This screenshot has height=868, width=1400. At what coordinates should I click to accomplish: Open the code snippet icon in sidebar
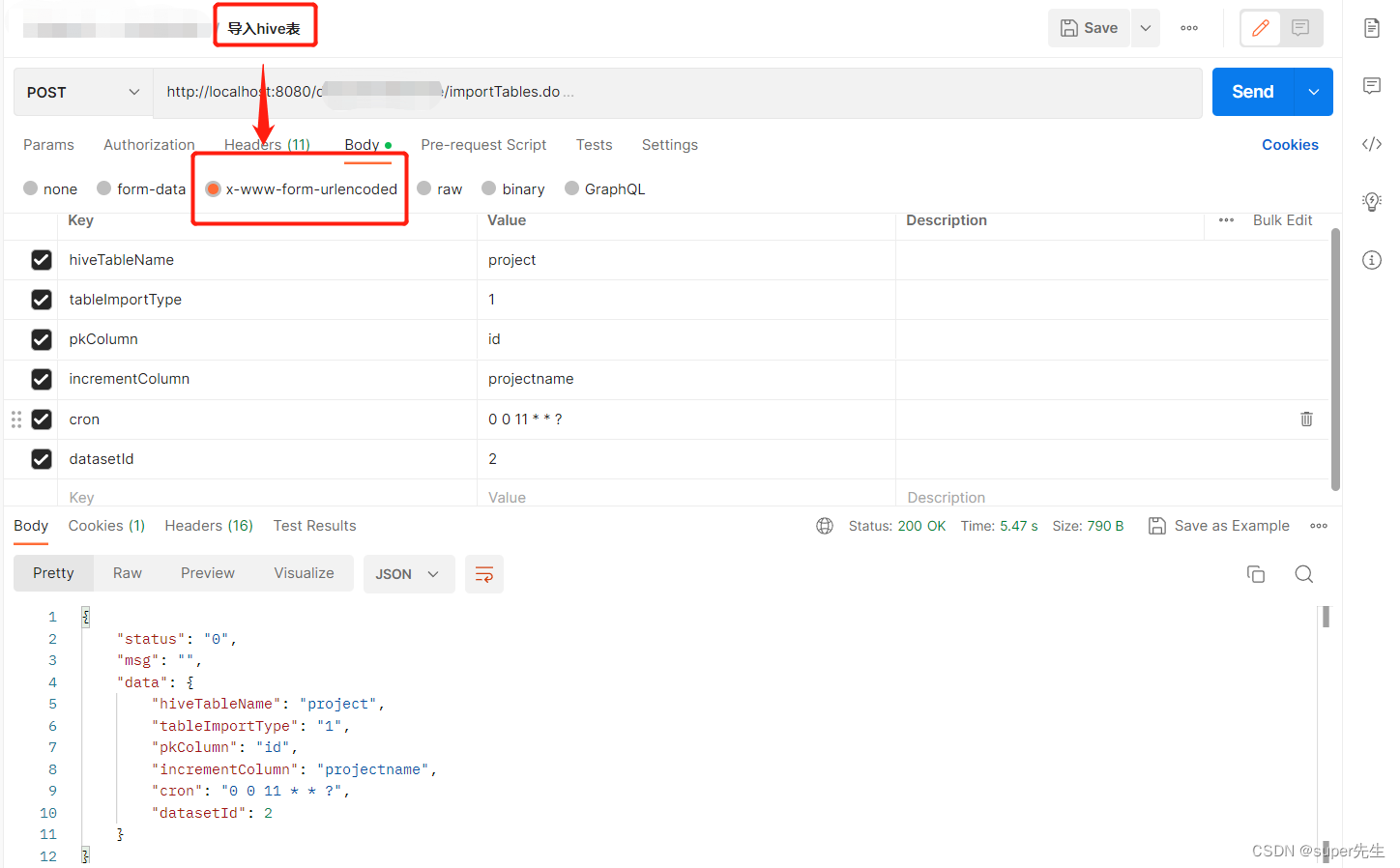(1371, 144)
